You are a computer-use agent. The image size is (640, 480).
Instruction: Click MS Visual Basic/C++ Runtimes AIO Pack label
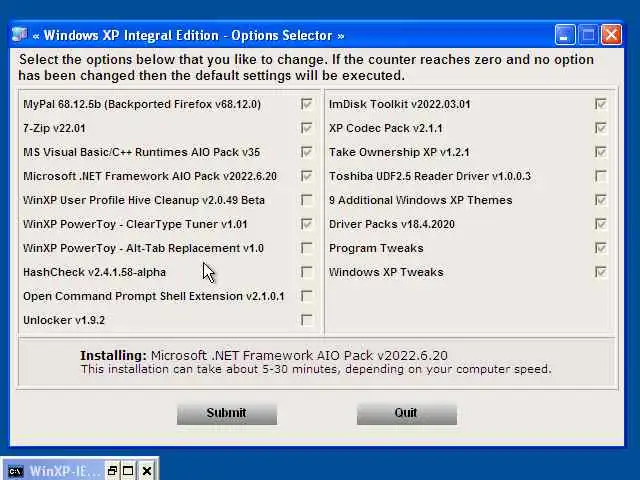tap(142, 152)
